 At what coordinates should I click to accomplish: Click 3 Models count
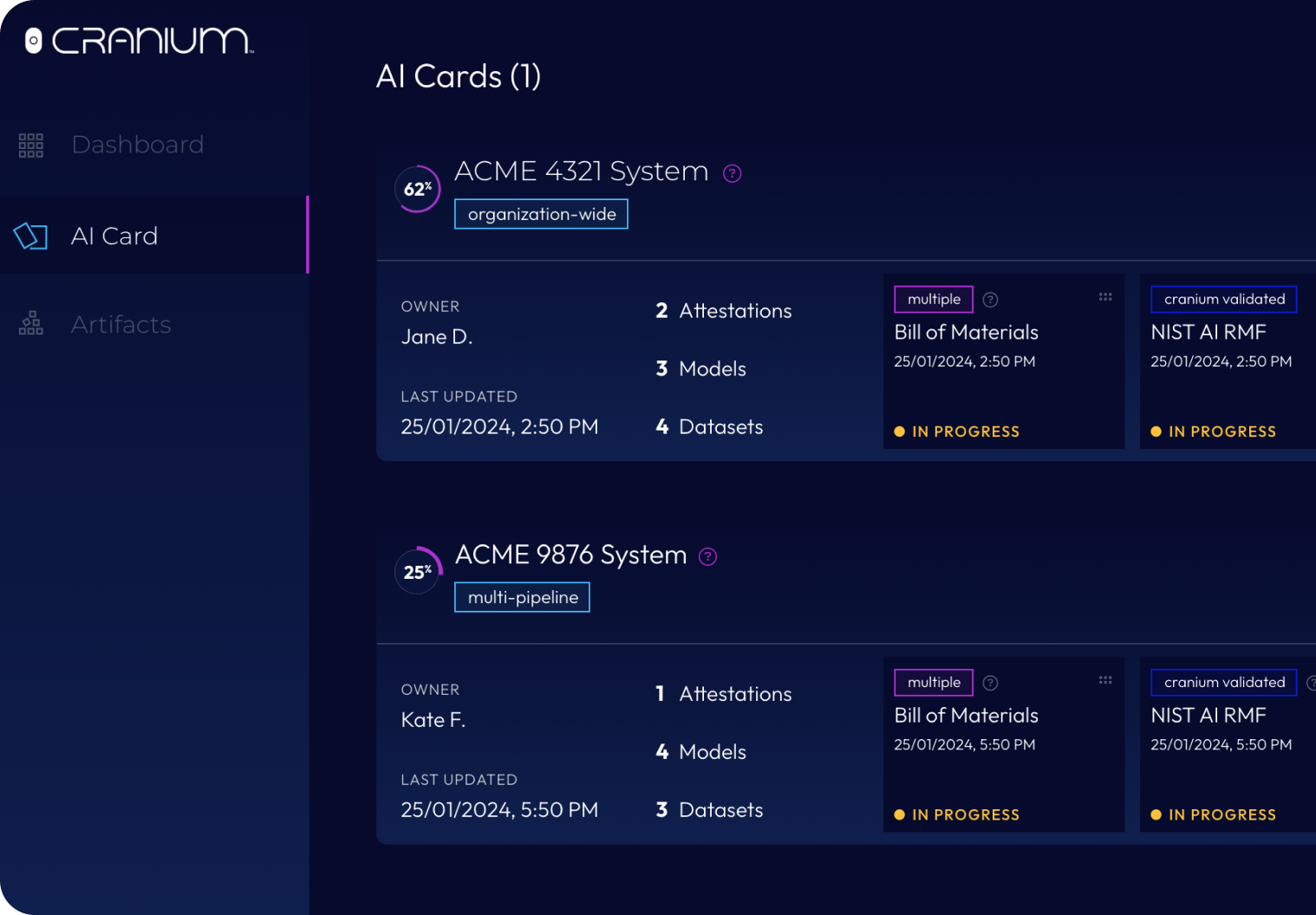pyautogui.click(x=700, y=369)
